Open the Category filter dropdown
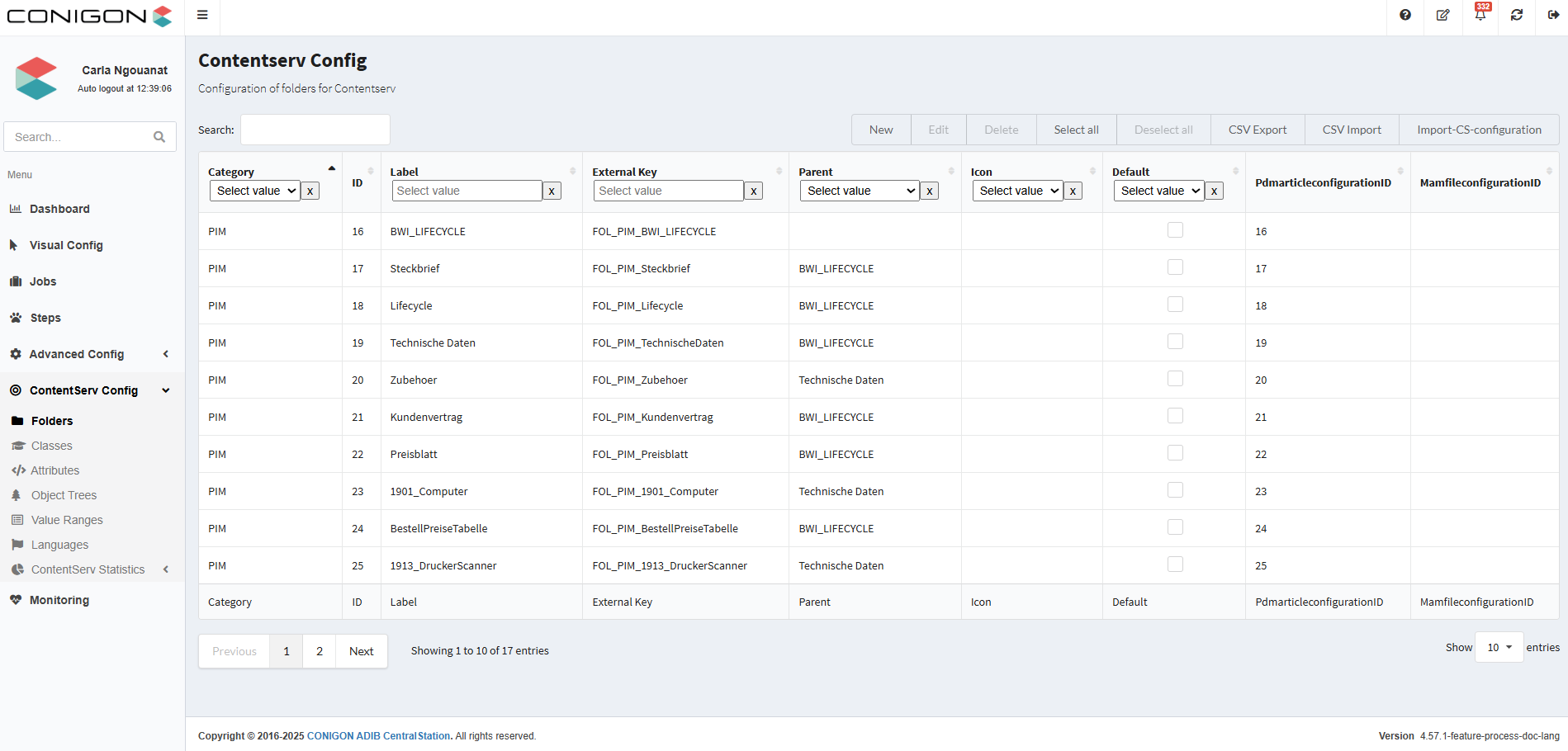Image resolution: width=1568 pixels, height=751 pixels. click(x=255, y=191)
